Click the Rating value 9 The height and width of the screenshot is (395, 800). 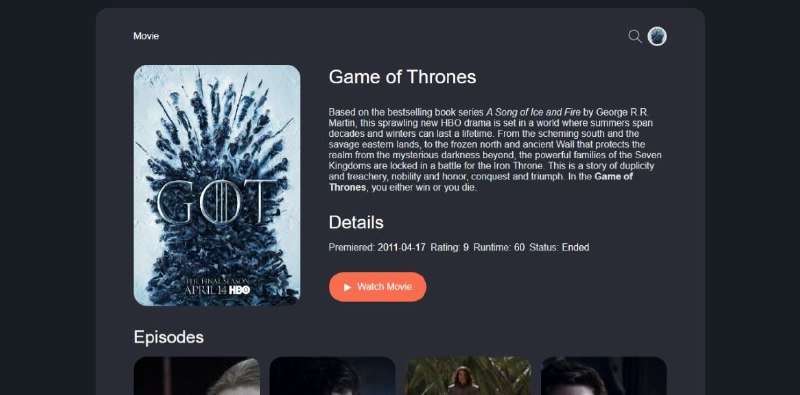pyautogui.click(x=466, y=248)
